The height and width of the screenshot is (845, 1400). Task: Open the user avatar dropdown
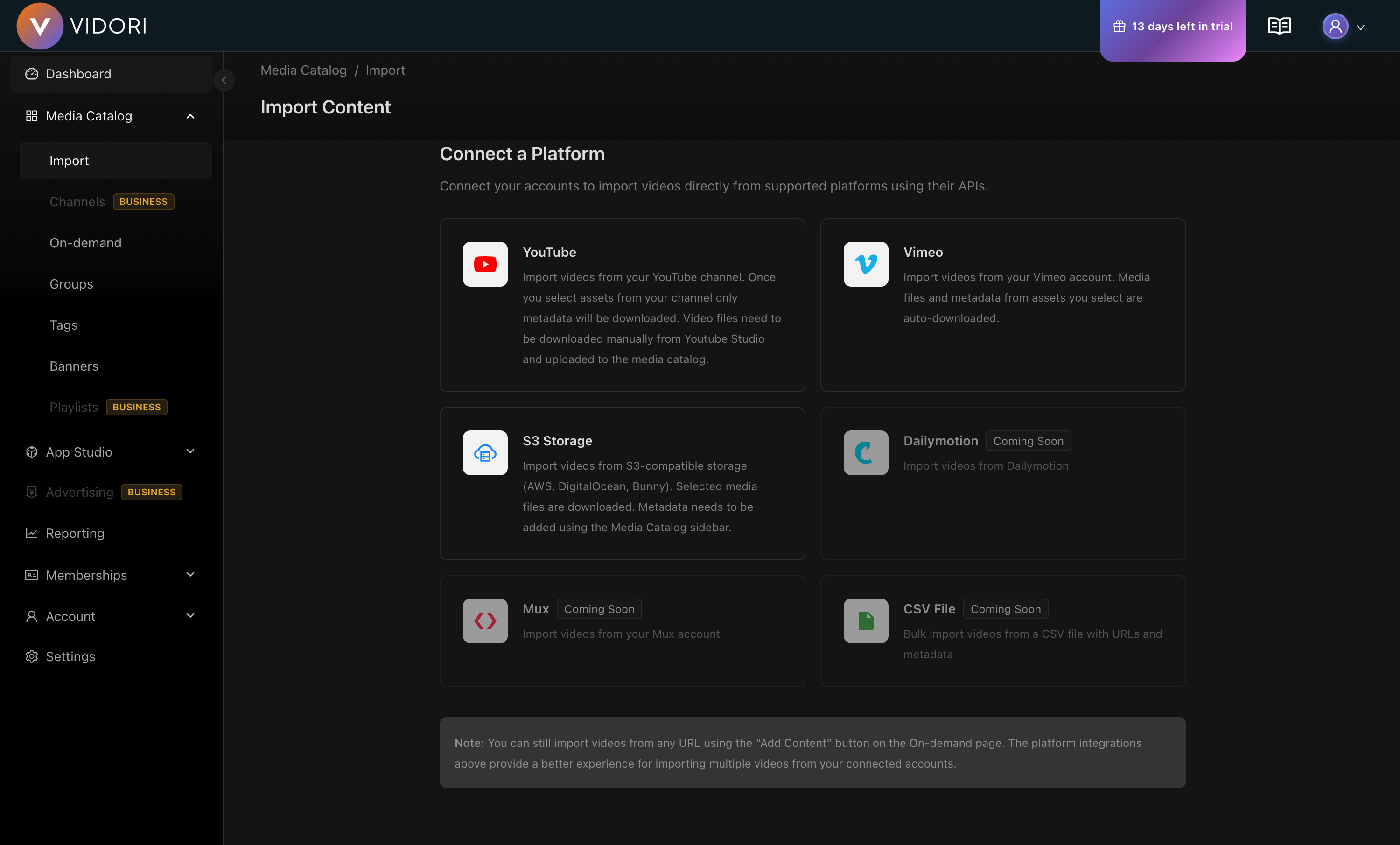pyautogui.click(x=1335, y=26)
